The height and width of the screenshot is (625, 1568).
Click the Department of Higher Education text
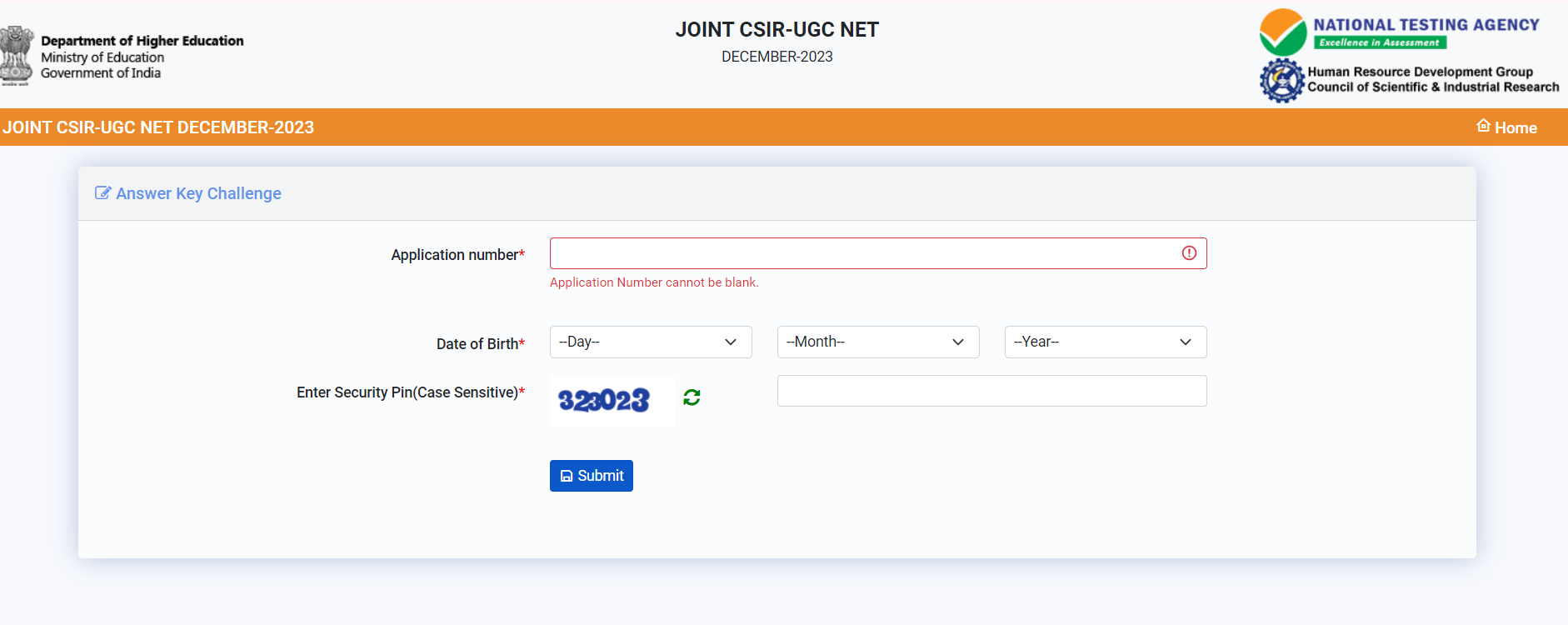142,41
